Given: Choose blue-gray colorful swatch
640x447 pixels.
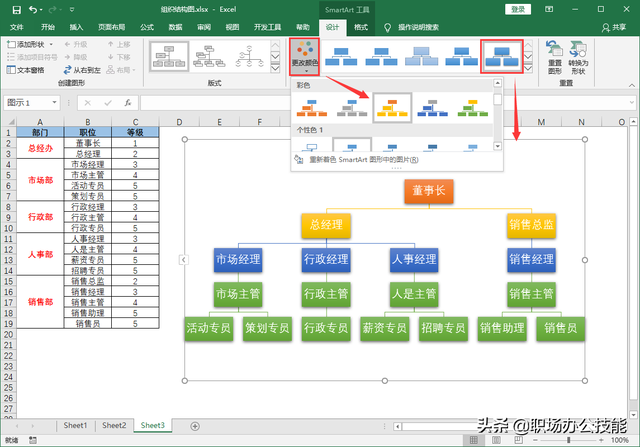Looking at the screenshot, I should 433,108.
